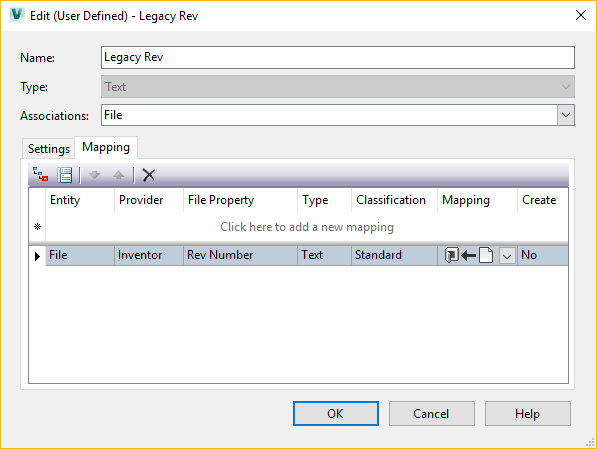Open Help for this dialog
Image resolution: width=597 pixels, height=449 pixels.
click(528, 414)
